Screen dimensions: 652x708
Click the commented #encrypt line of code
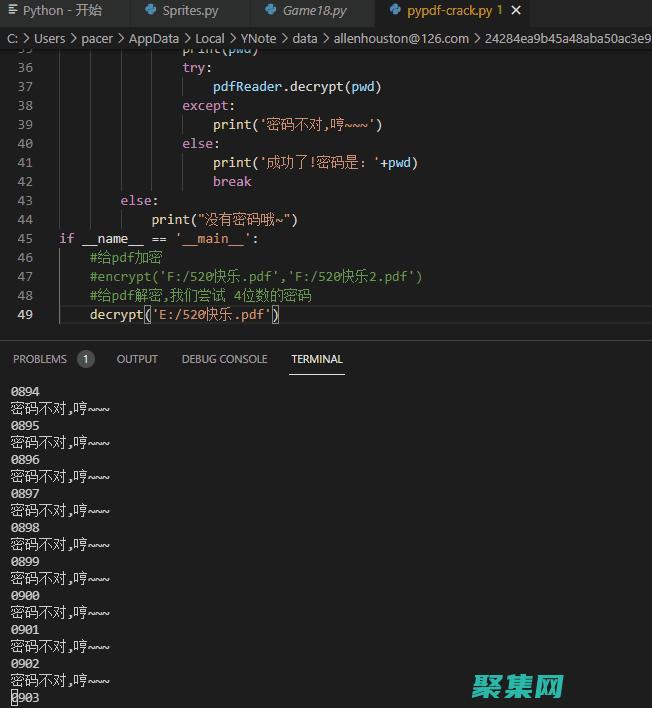pos(256,277)
